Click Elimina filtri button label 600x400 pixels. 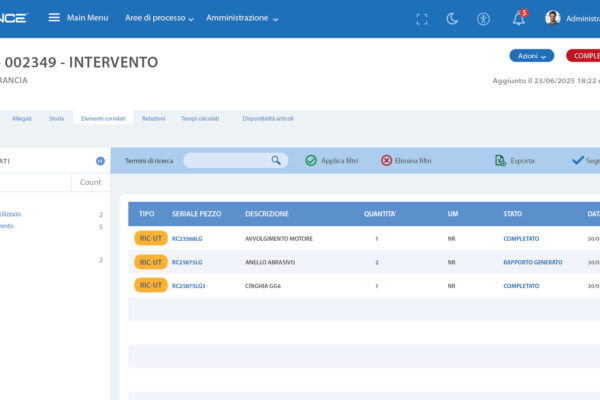(413, 161)
